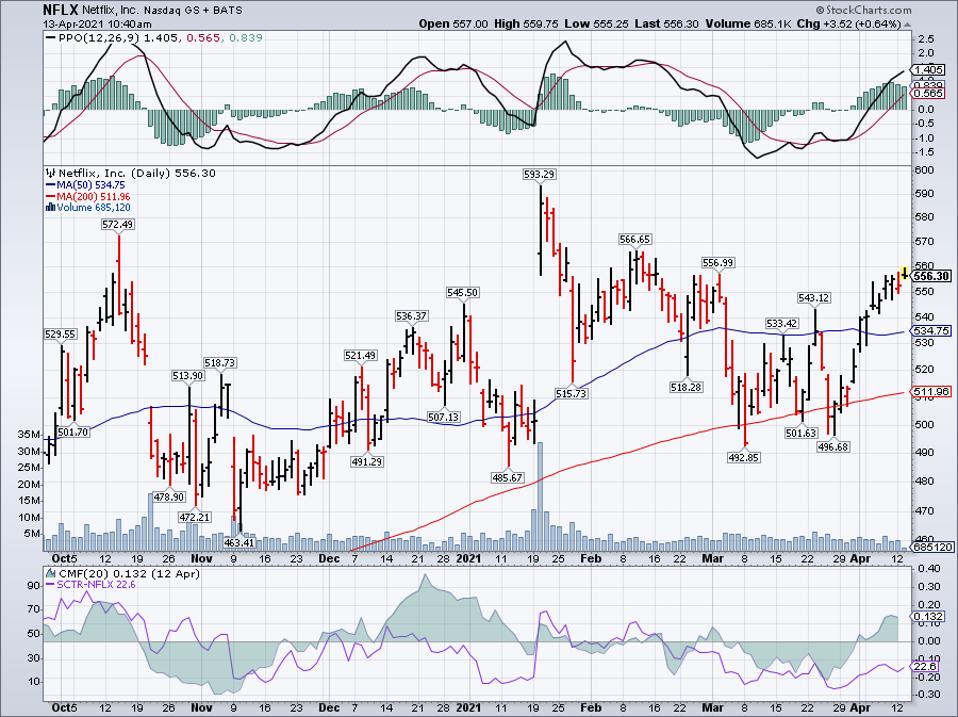958x717 pixels.
Task: Click the area icon before CMF(20) legend
Action: 51,575
